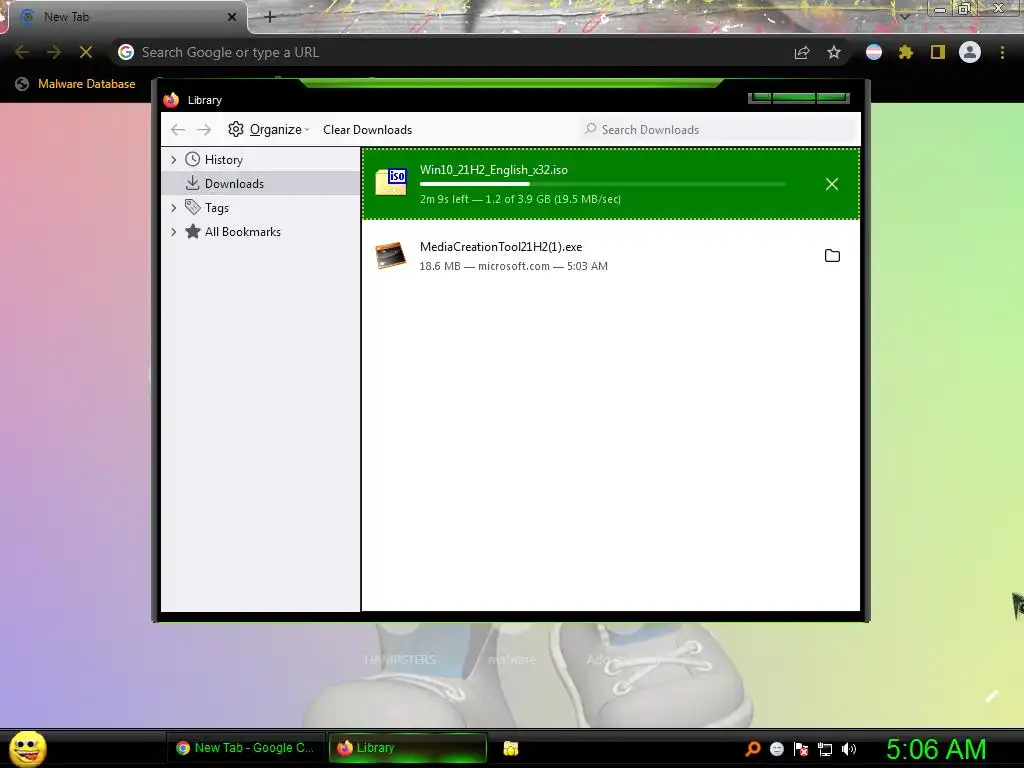Click the round gray tray icon beside the magnifier
The image size is (1024, 768).
pyautogui.click(x=776, y=749)
